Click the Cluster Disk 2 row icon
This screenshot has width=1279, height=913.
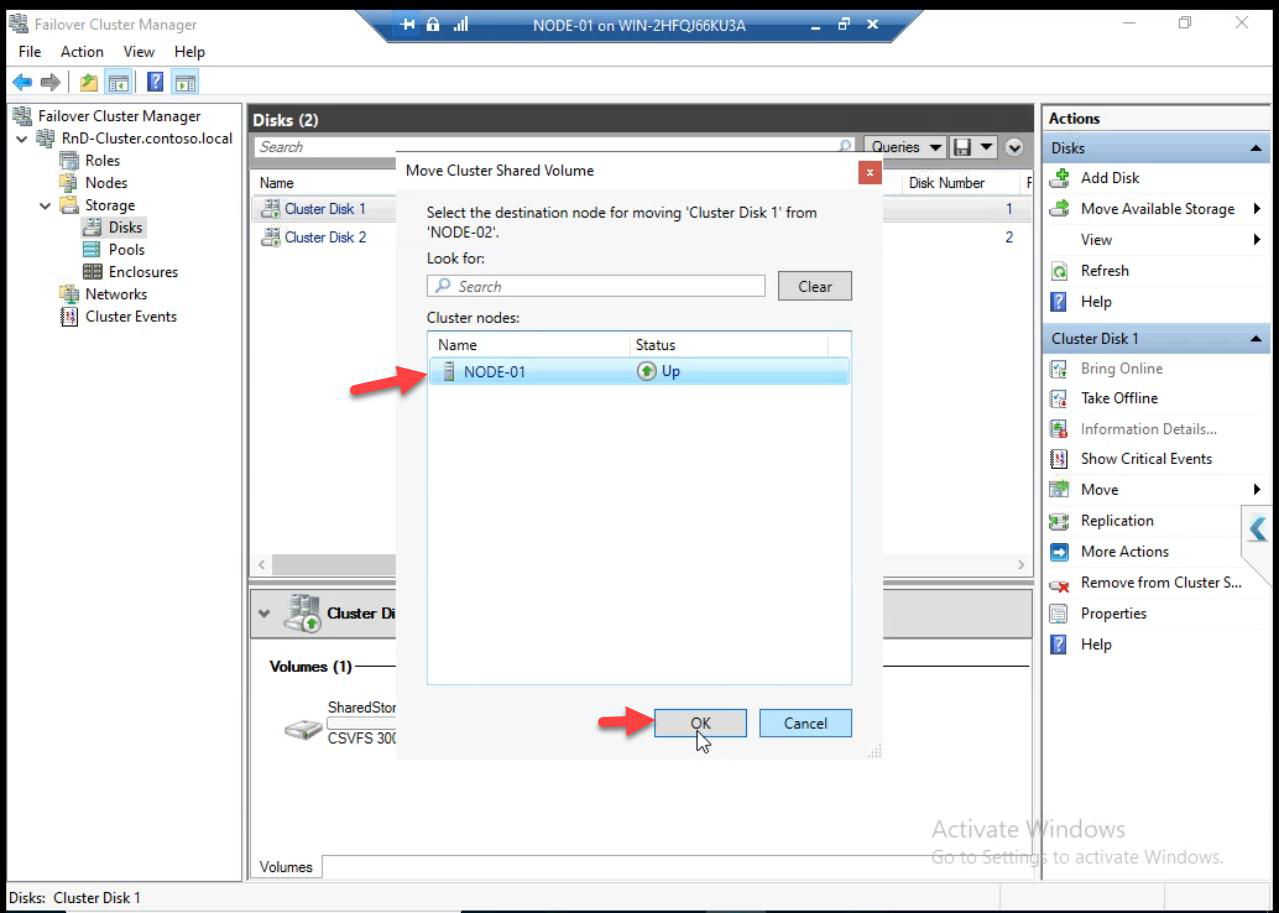[x=270, y=237]
